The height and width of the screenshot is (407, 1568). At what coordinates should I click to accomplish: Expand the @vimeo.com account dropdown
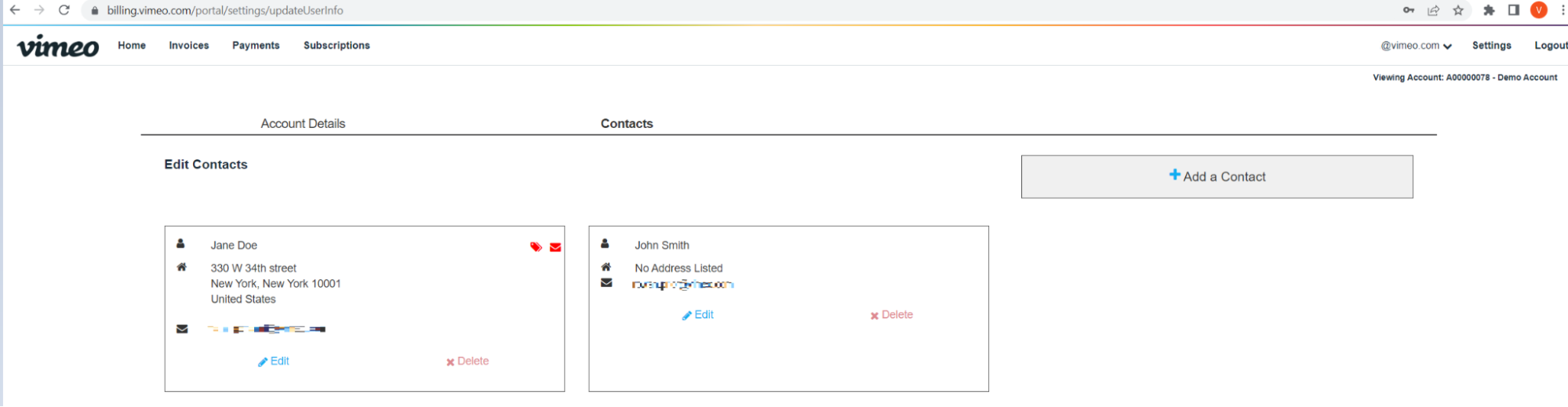1416,45
